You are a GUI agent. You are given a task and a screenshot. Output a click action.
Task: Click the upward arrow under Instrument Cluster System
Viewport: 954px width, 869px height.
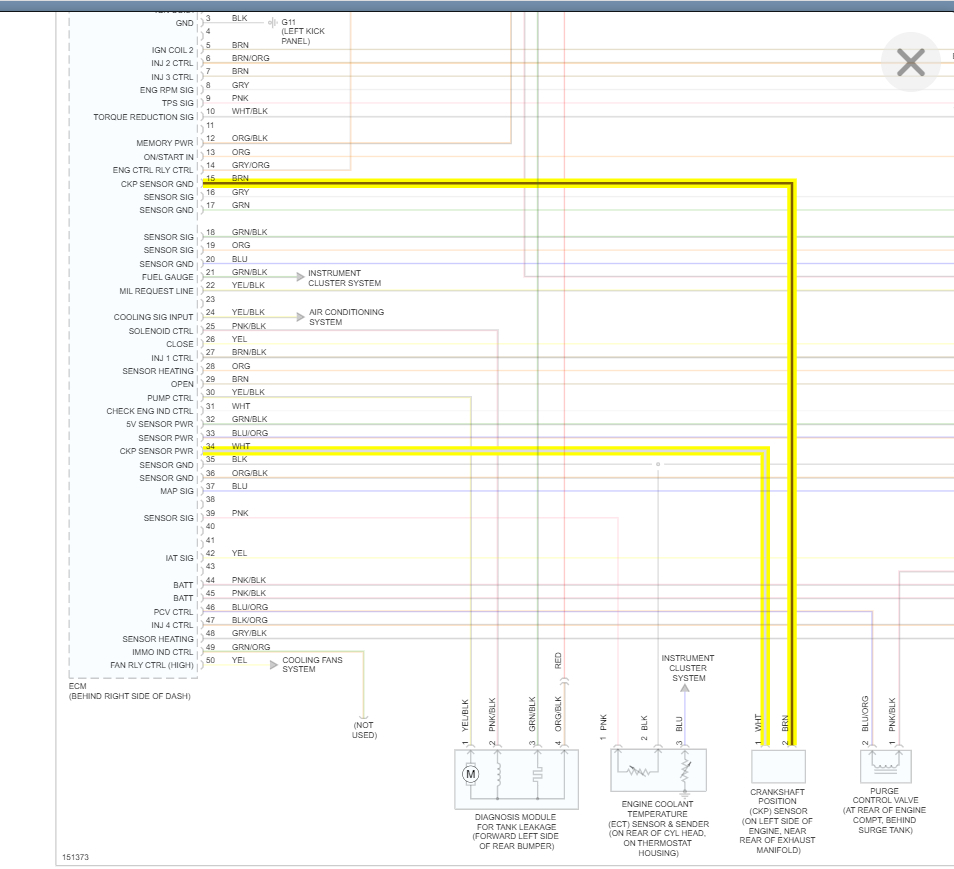pos(685,689)
